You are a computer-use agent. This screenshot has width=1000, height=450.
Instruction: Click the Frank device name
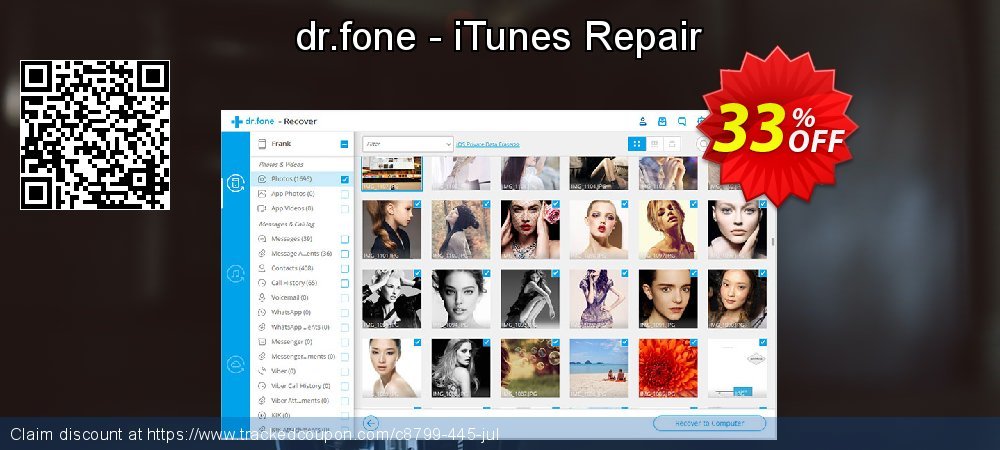[x=281, y=144]
